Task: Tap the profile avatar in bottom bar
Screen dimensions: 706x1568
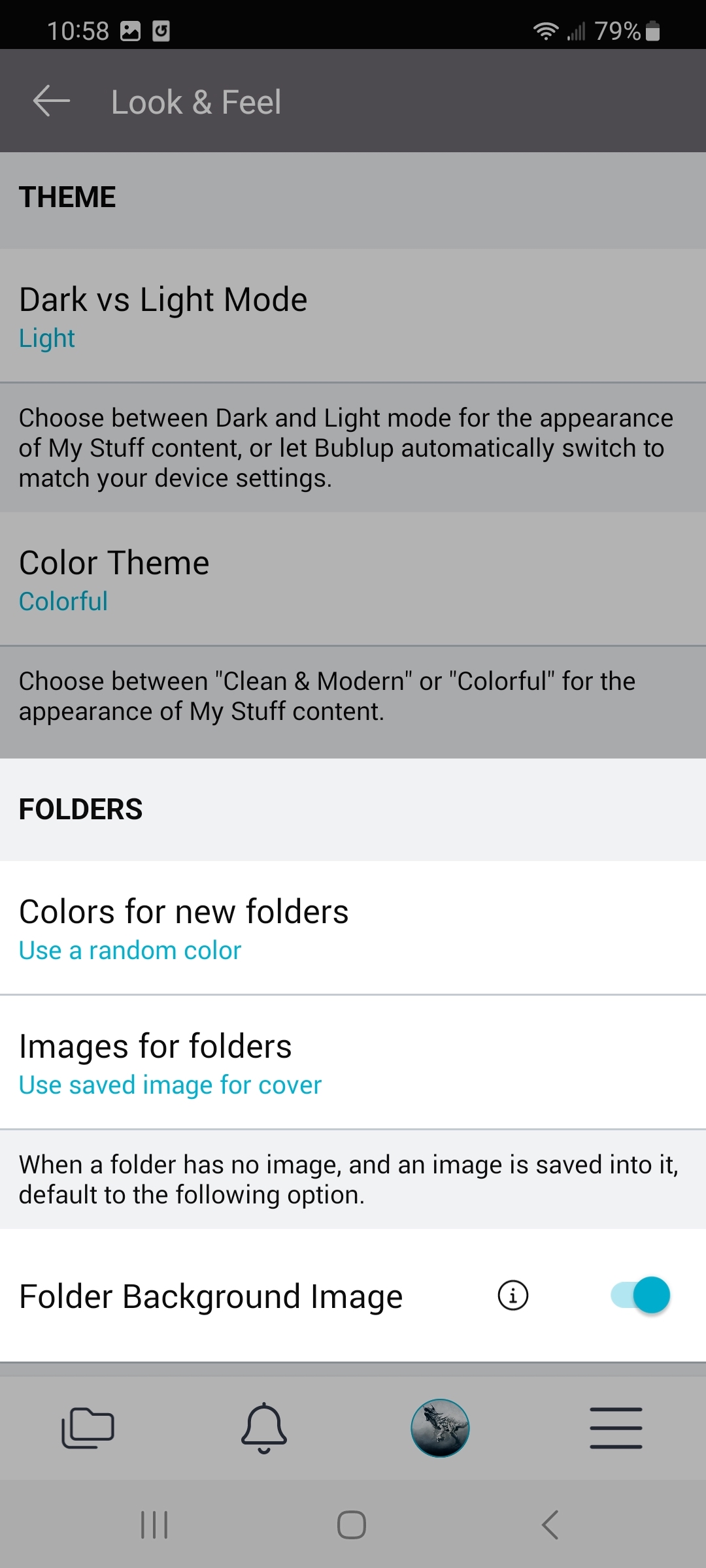Action: click(441, 1428)
